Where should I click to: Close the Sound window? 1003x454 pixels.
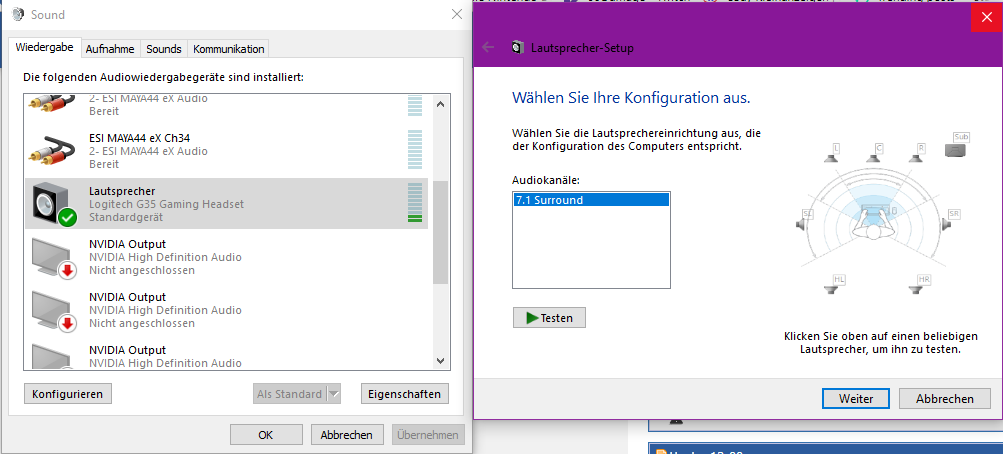(457, 14)
